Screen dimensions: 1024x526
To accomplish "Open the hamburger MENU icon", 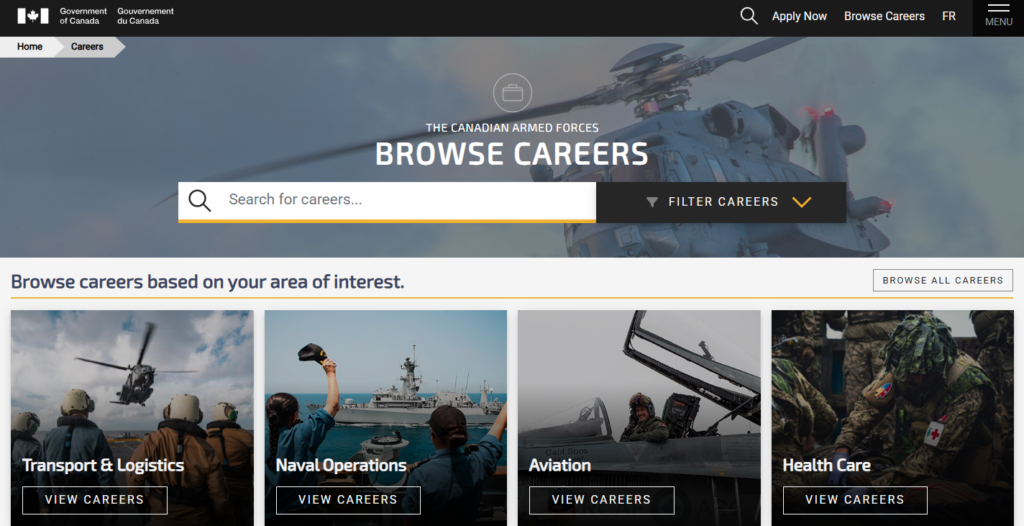I will tap(998, 16).
